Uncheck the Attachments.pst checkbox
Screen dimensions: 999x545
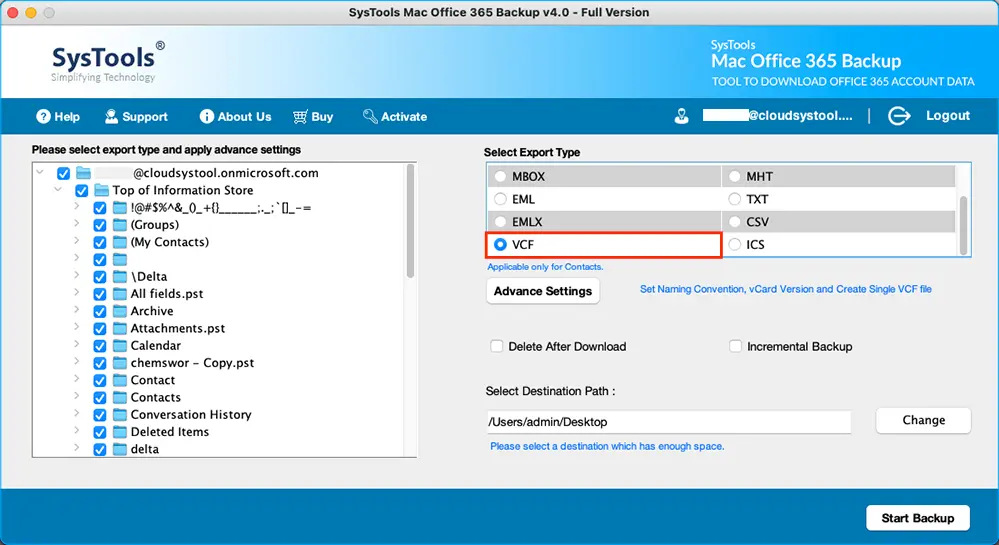click(99, 329)
